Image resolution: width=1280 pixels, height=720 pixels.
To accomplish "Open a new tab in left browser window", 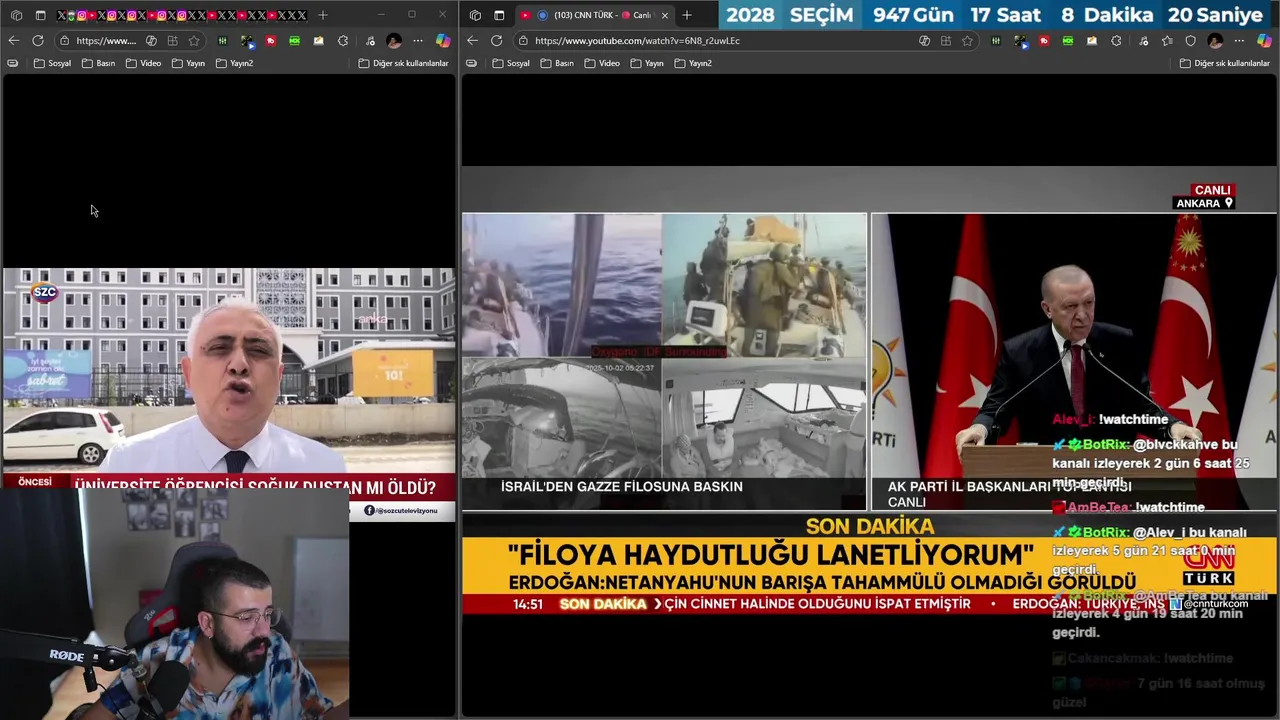I will 323,15.
